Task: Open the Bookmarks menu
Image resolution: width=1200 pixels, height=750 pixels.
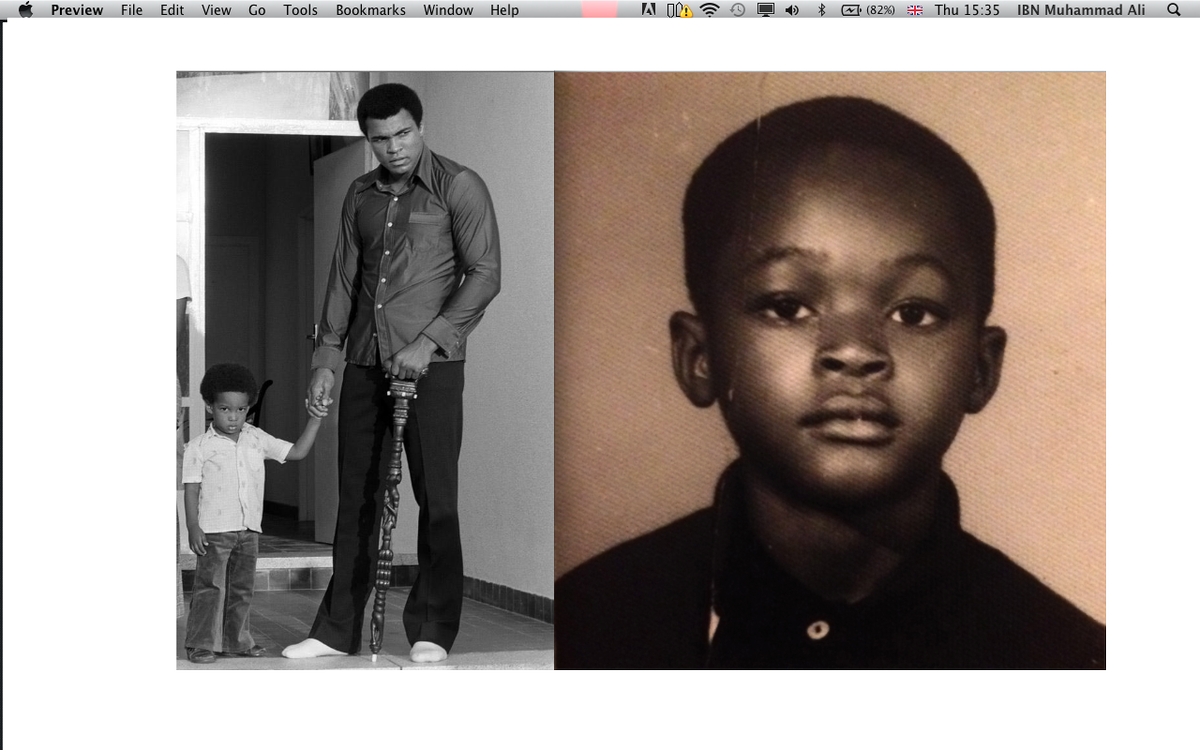Action: pos(370,10)
